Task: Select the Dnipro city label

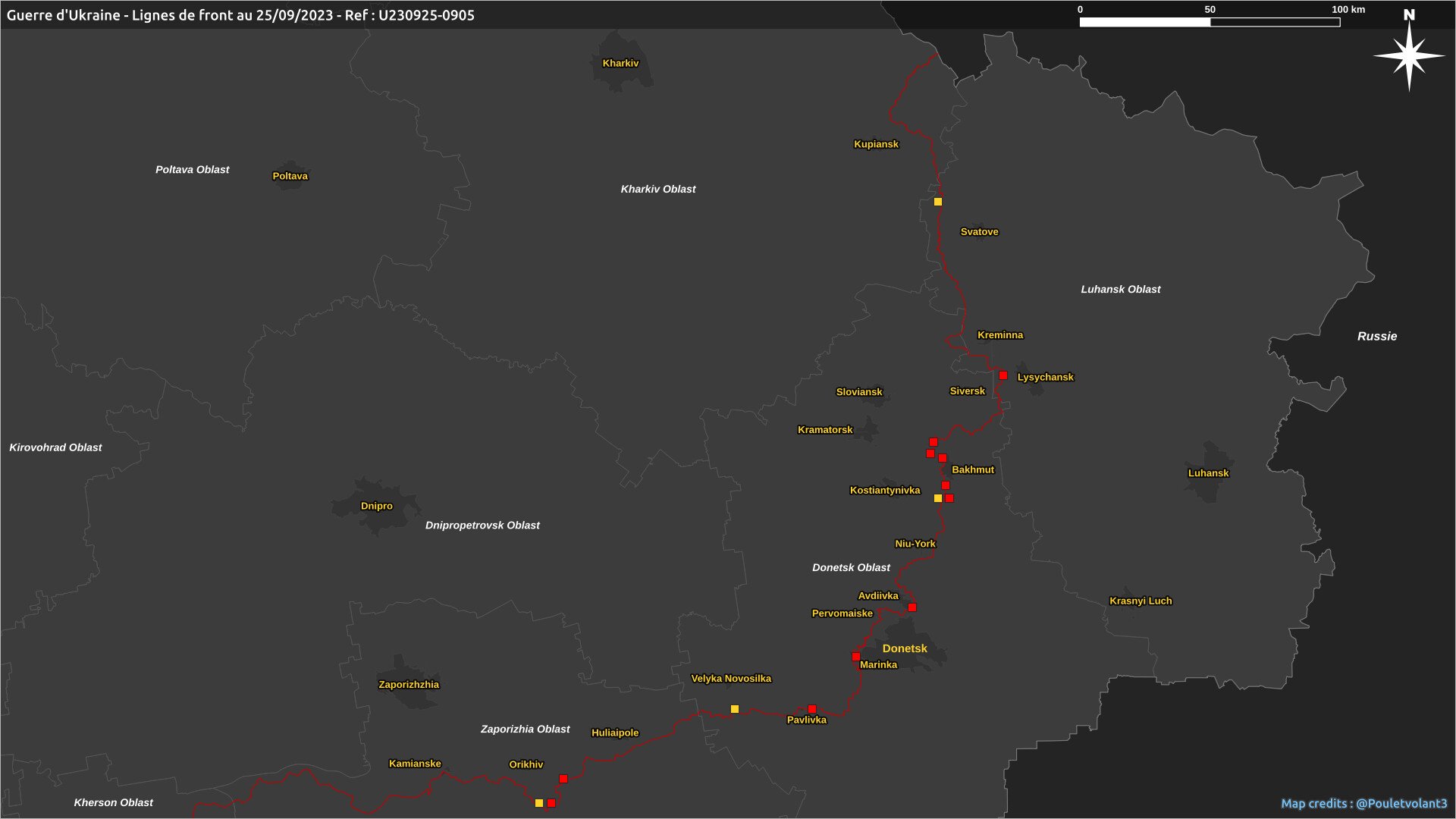Action: (377, 506)
